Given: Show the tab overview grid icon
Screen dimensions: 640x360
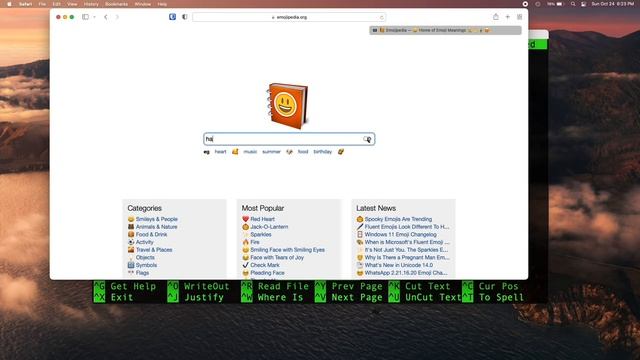Looking at the screenshot, I should [519, 17].
